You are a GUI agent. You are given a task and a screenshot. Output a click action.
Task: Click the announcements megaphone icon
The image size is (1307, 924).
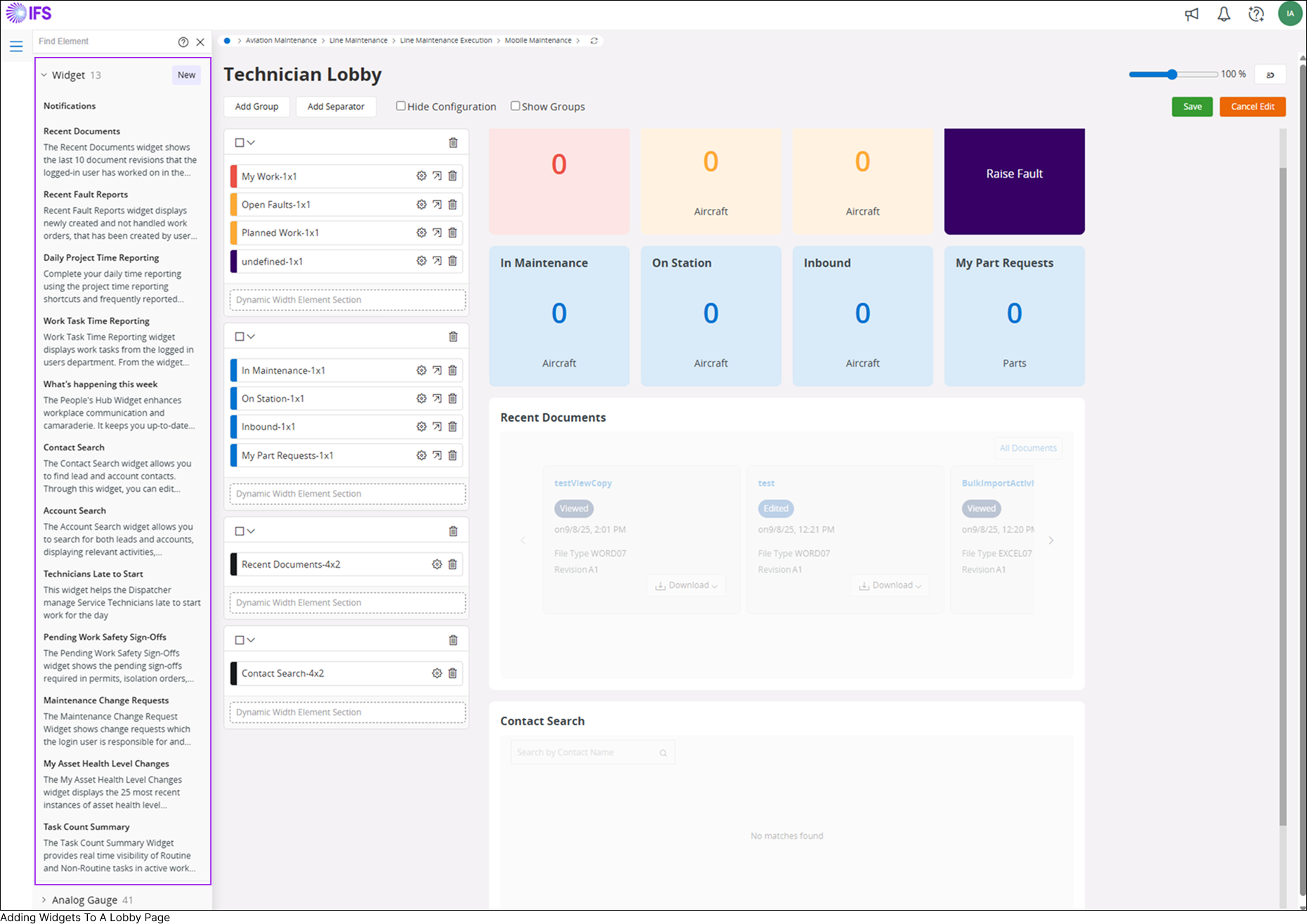click(1192, 14)
